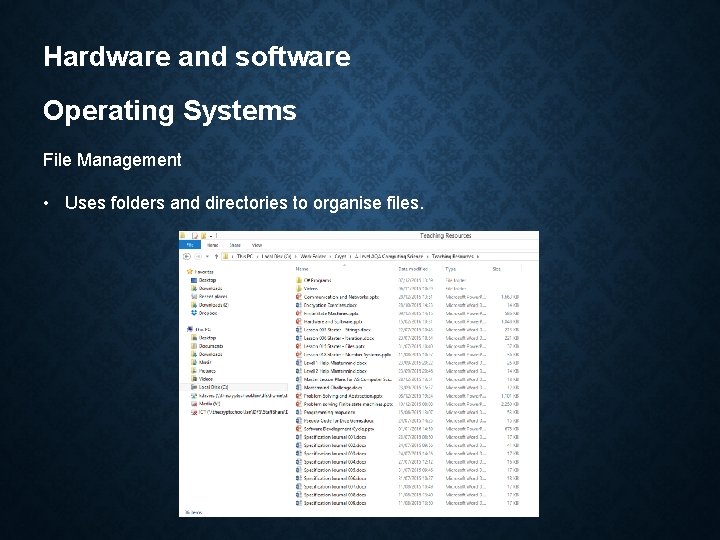
Task: Click the Back navigation arrow
Action: pyautogui.click(x=187, y=256)
